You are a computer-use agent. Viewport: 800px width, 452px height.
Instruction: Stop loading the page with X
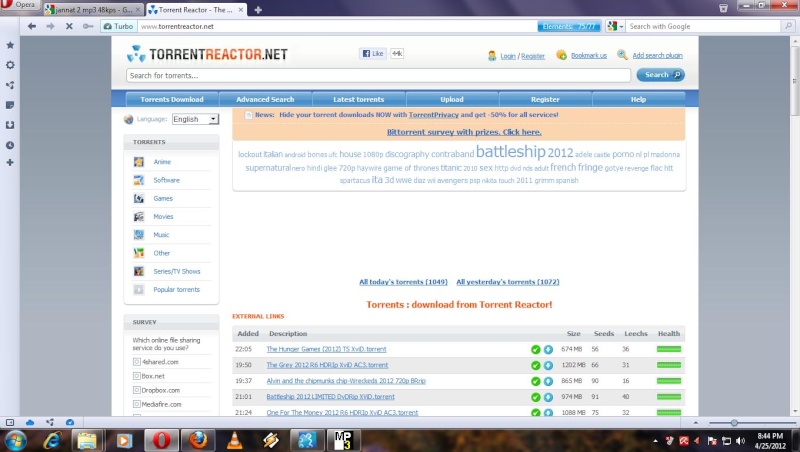(x=69, y=26)
